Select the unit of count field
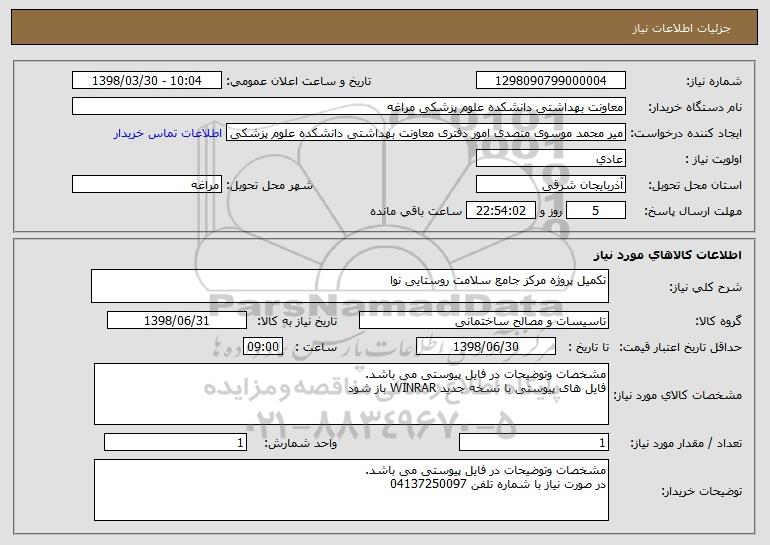This screenshot has height=545, width=770. [175, 442]
